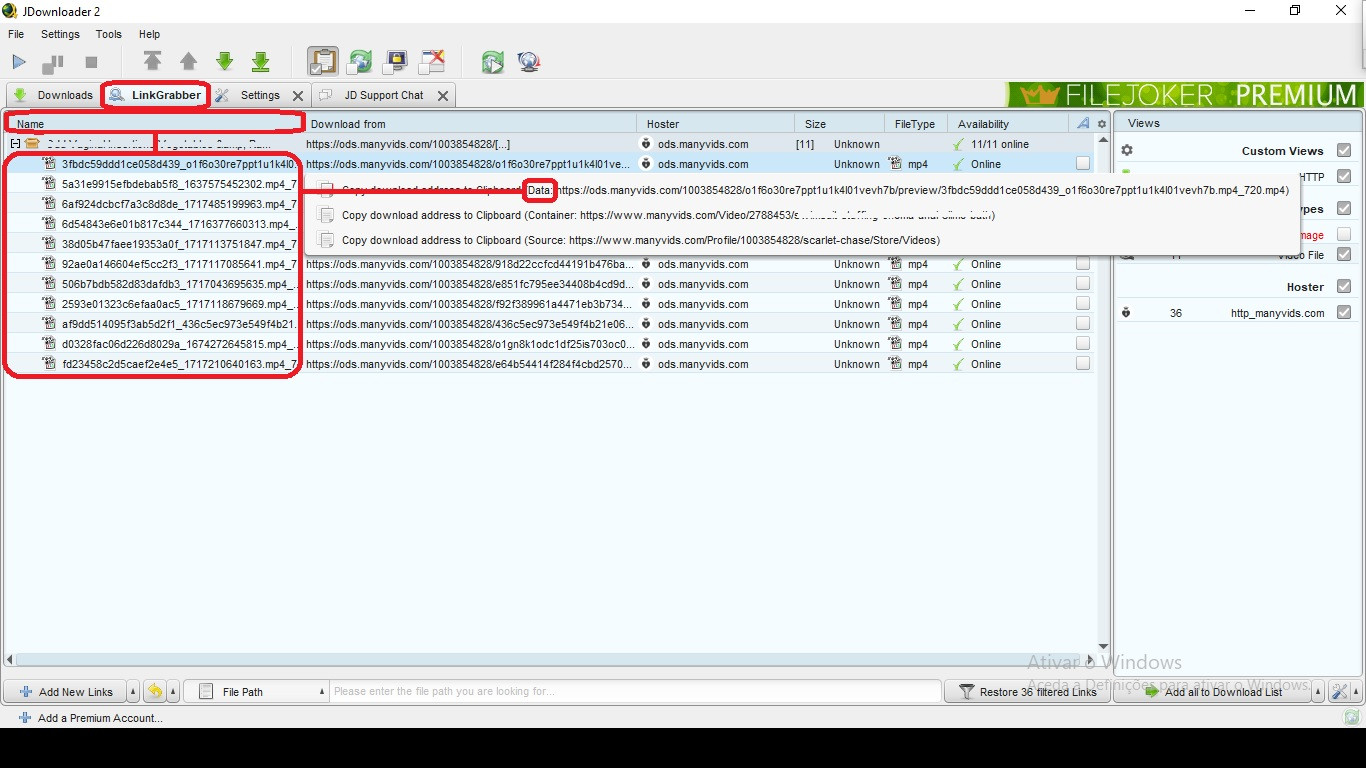Click Restore 36 filtered Links button
The height and width of the screenshot is (768, 1366).
[1027, 692]
